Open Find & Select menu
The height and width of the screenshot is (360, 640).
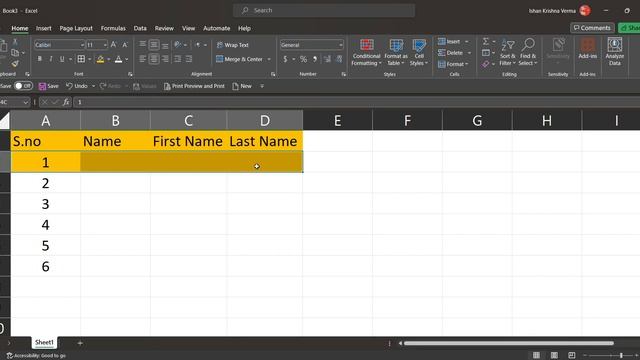528,52
